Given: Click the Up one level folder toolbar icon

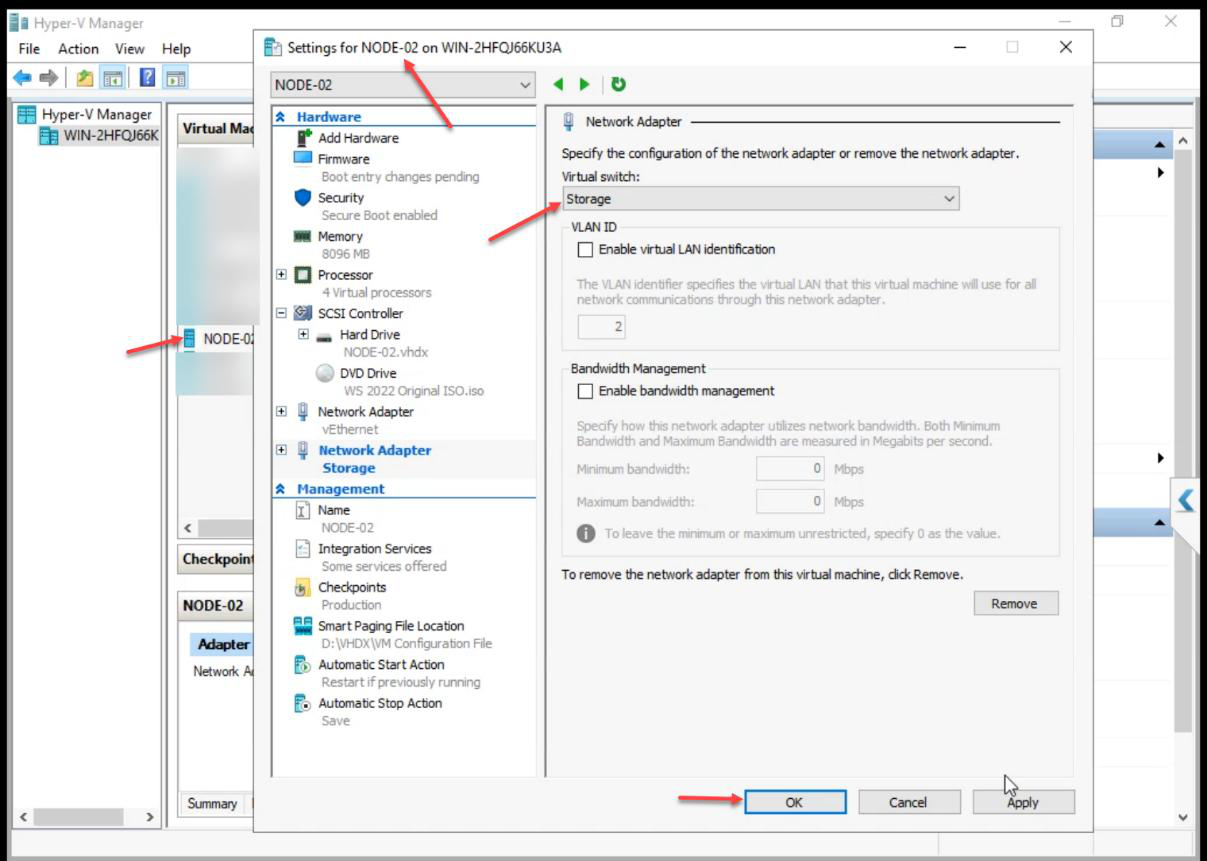Looking at the screenshot, I should point(85,77).
